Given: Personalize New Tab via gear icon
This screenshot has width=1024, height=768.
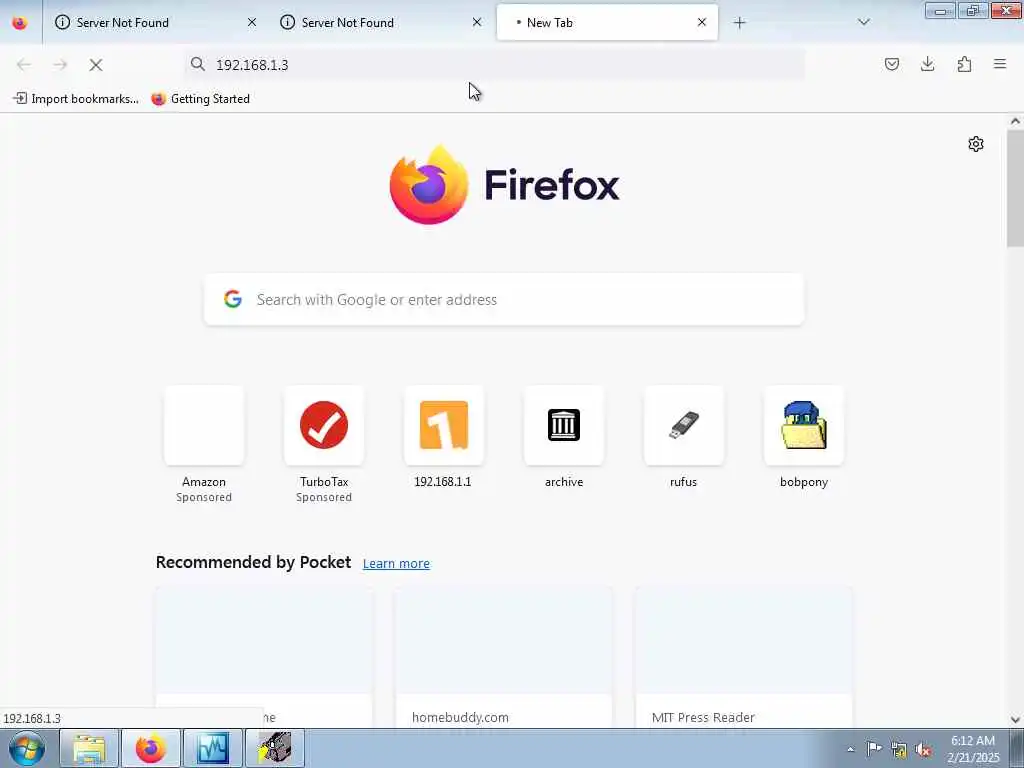Looking at the screenshot, I should click(976, 144).
